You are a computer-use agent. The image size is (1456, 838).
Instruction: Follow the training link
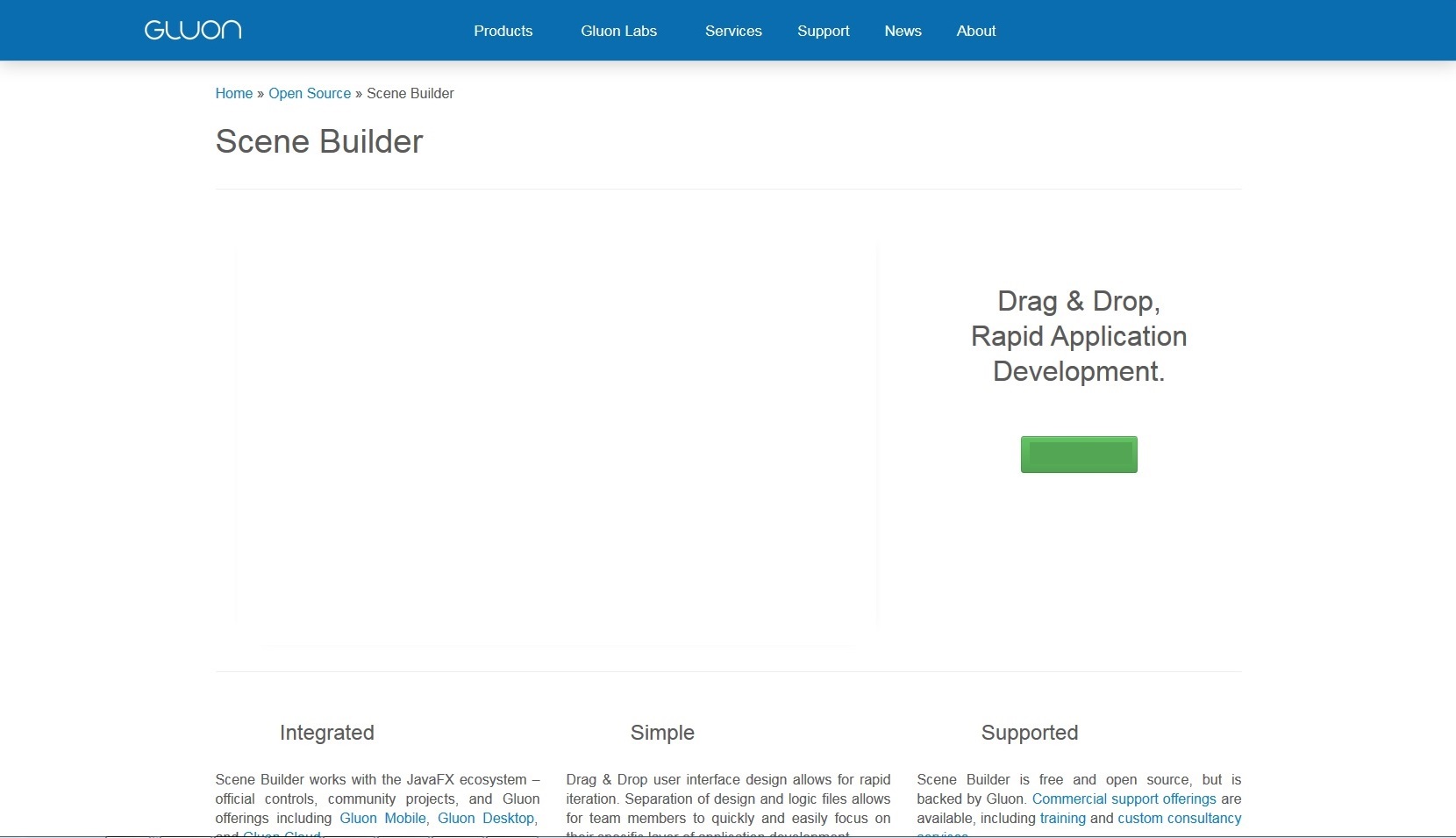[x=1063, y=818]
